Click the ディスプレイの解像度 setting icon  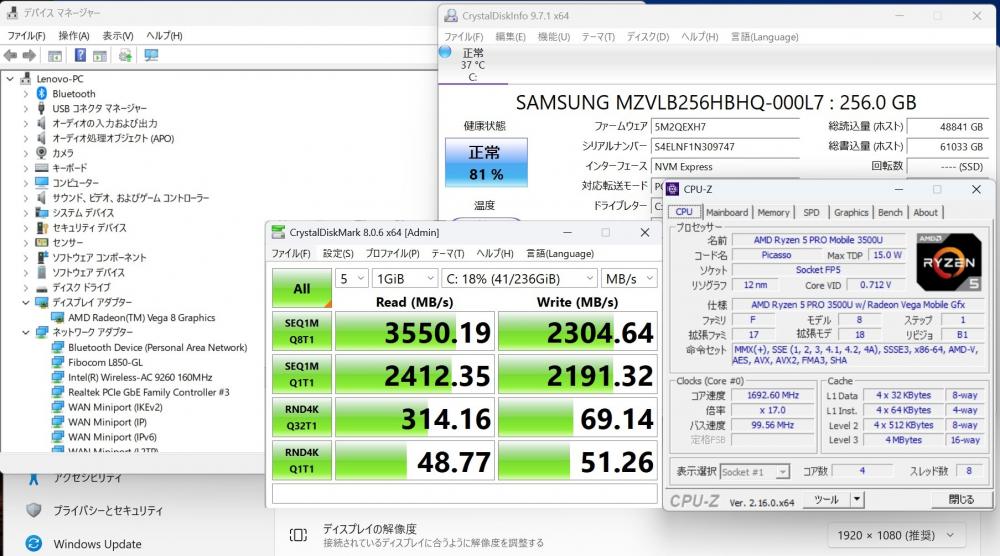click(x=298, y=535)
